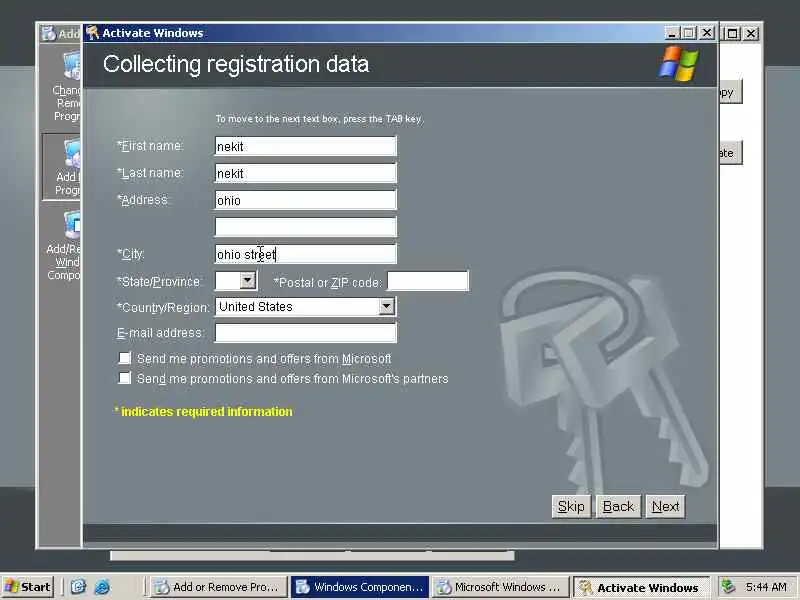Click the E-mail address input field
This screenshot has height=600, width=800.
[x=306, y=333]
